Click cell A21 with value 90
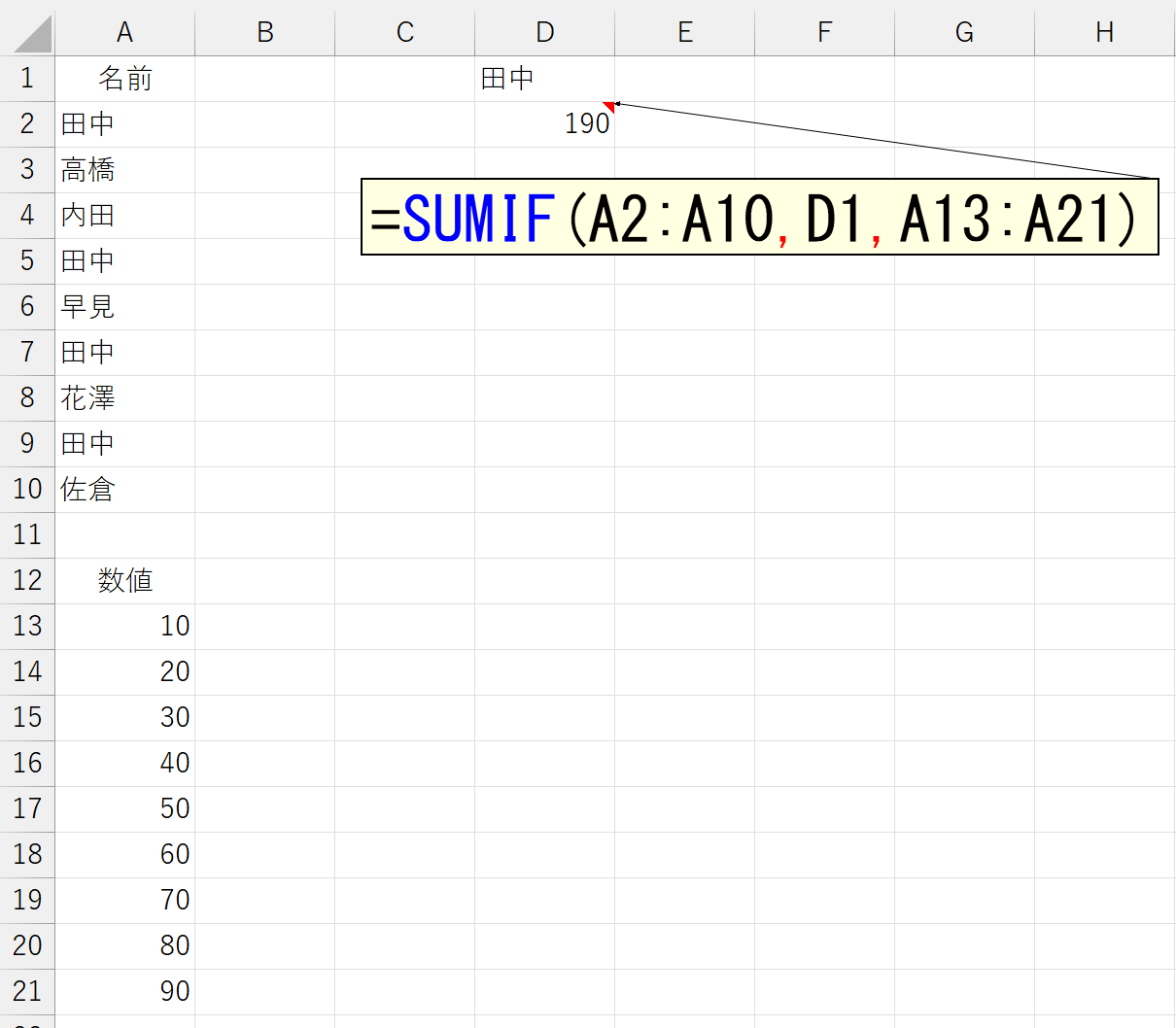Image resolution: width=1176 pixels, height=1028 pixels. click(x=124, y=992)
